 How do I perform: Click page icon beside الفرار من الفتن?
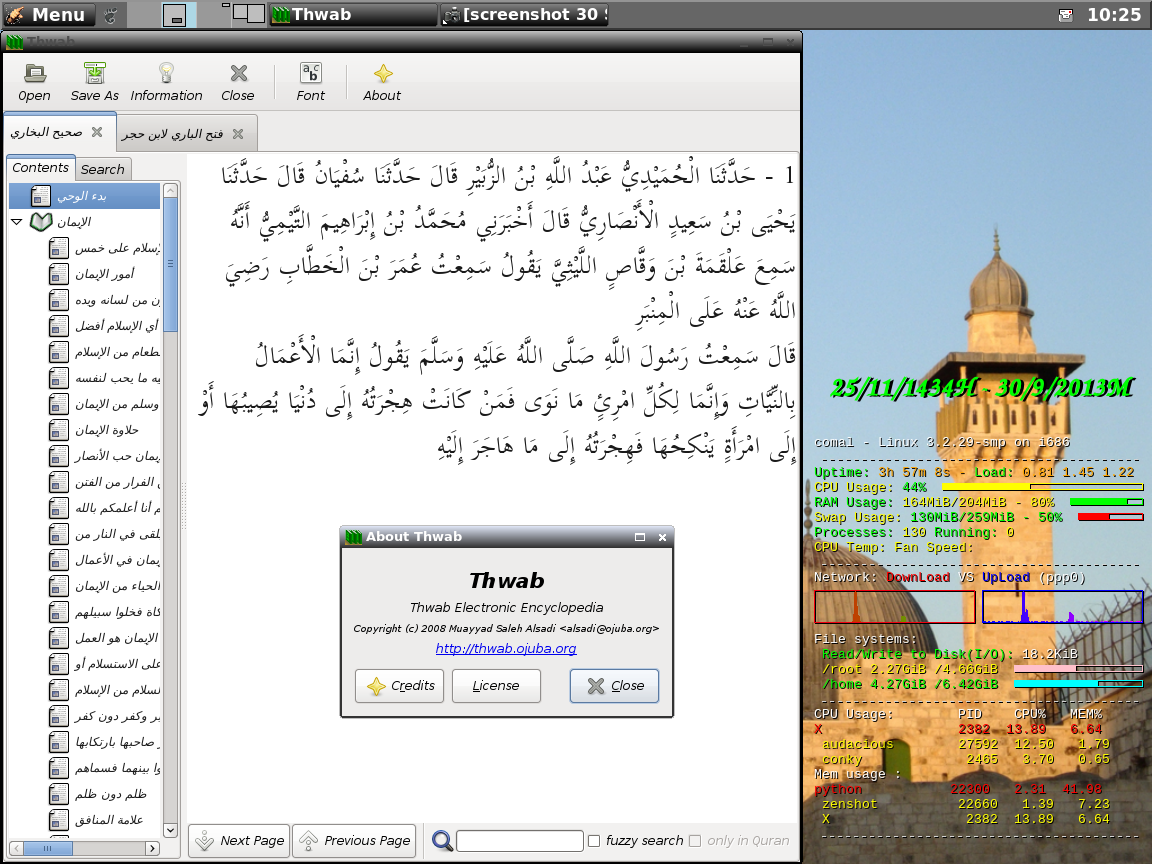59,482
